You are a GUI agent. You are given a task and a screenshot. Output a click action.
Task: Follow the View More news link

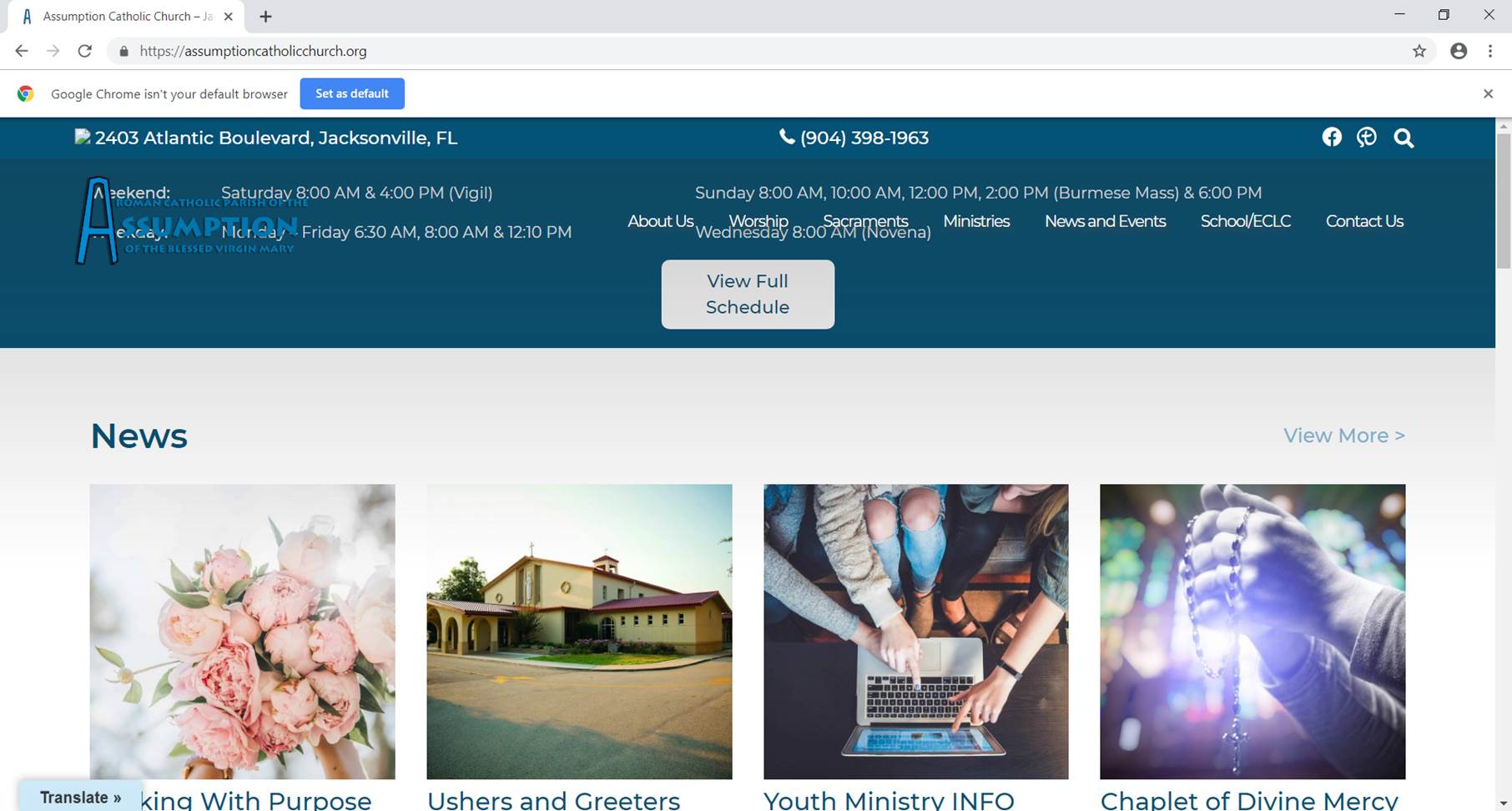[1343, 436]
